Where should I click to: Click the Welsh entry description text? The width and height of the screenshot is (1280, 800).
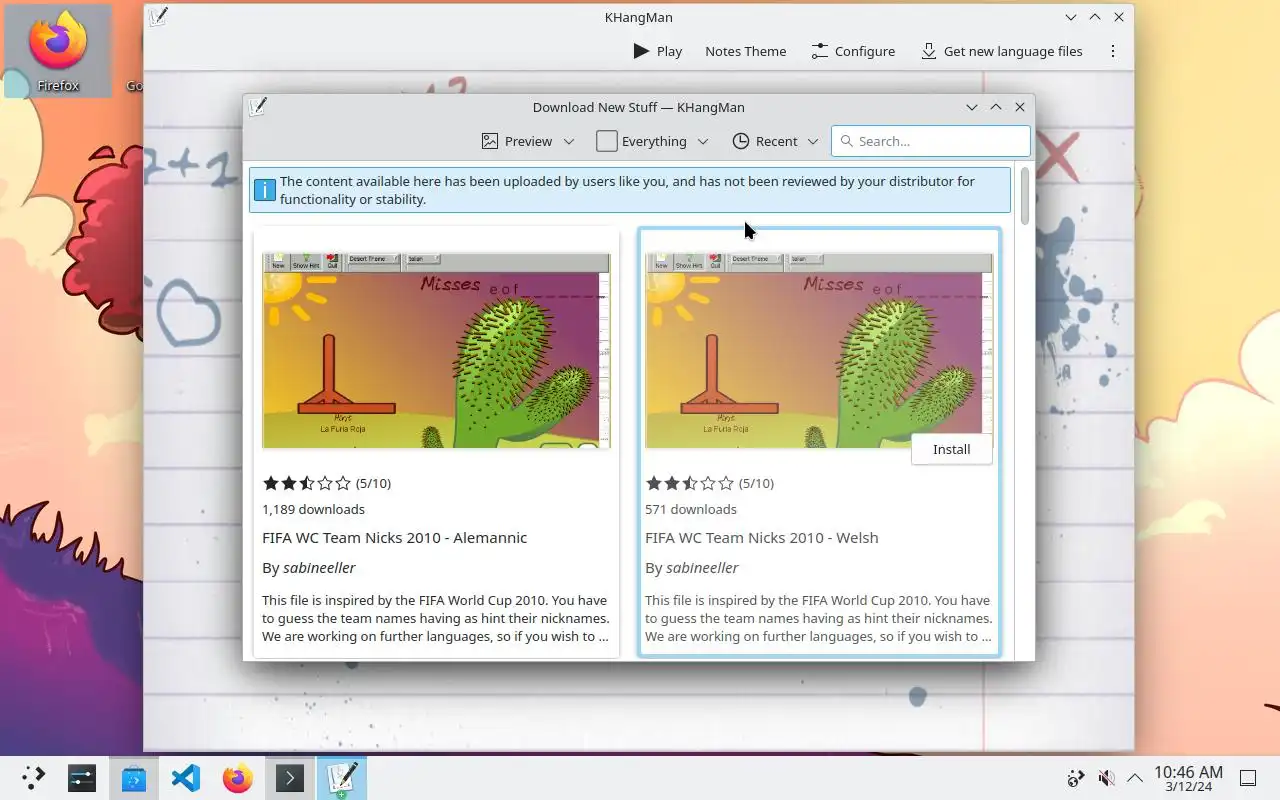click(x=818, y=618)
